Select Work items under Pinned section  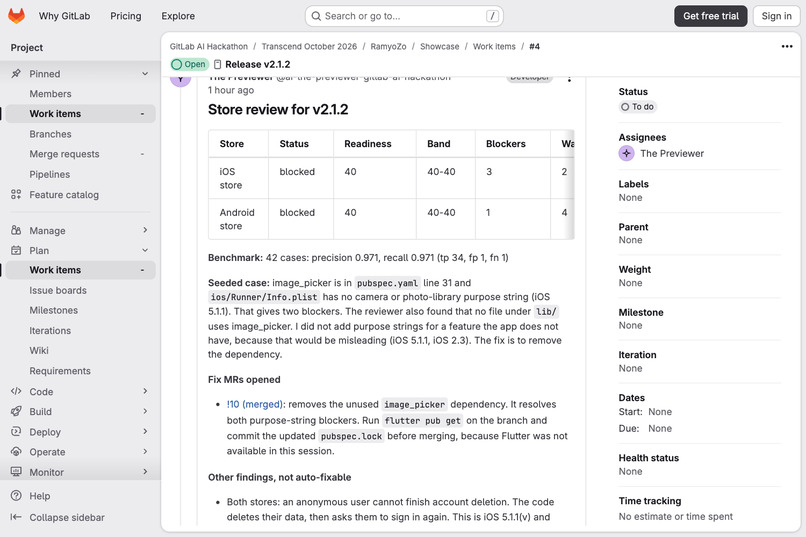tap(80, 114)
